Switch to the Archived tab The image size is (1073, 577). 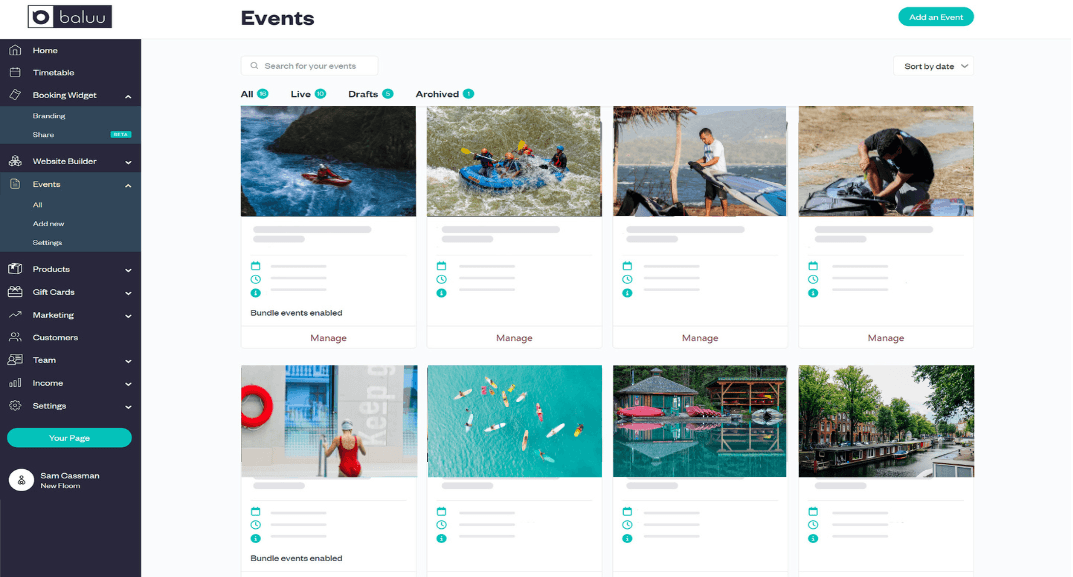(x=437, y=94)
